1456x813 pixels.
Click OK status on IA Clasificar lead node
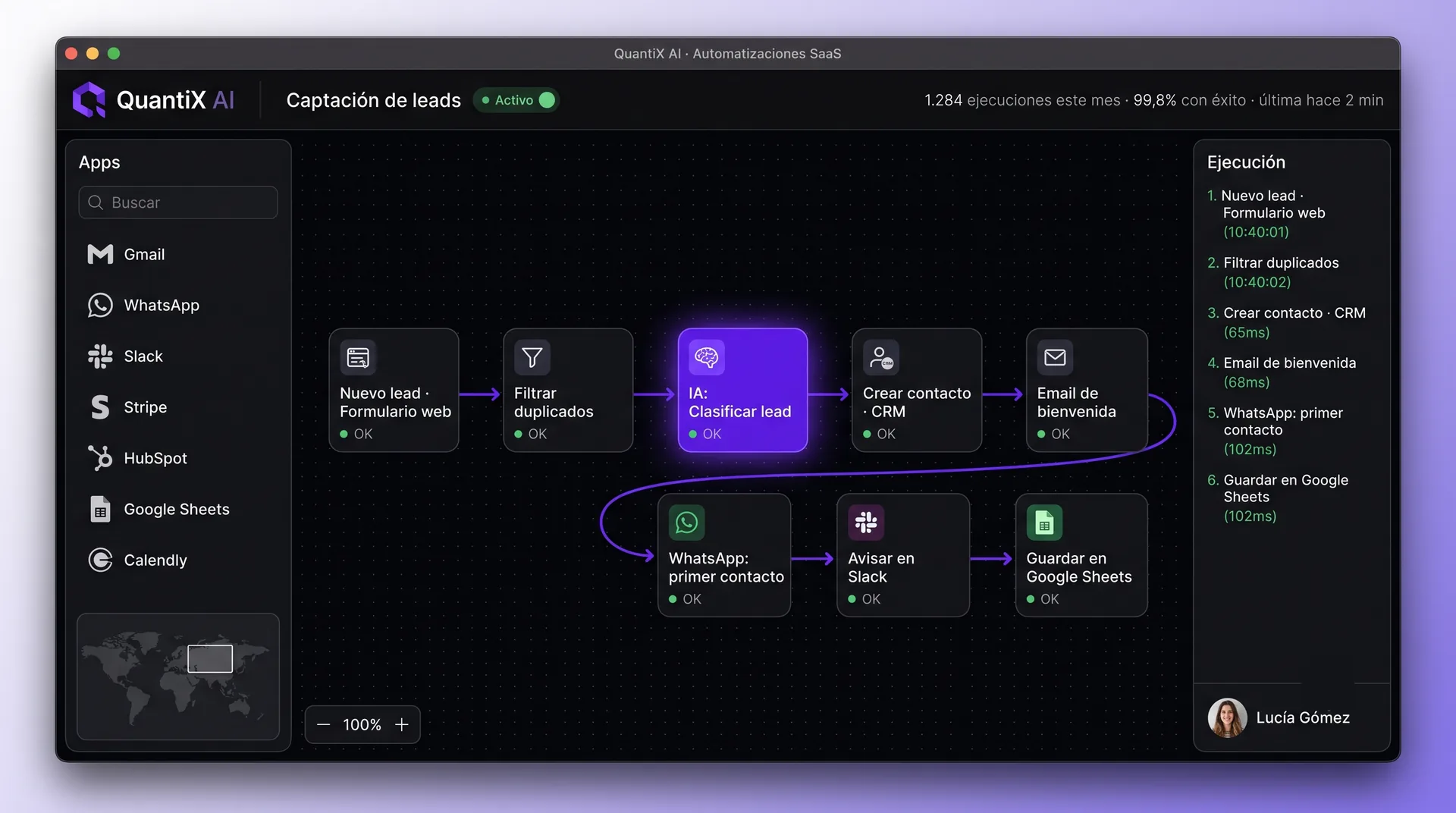click(705, 434)
